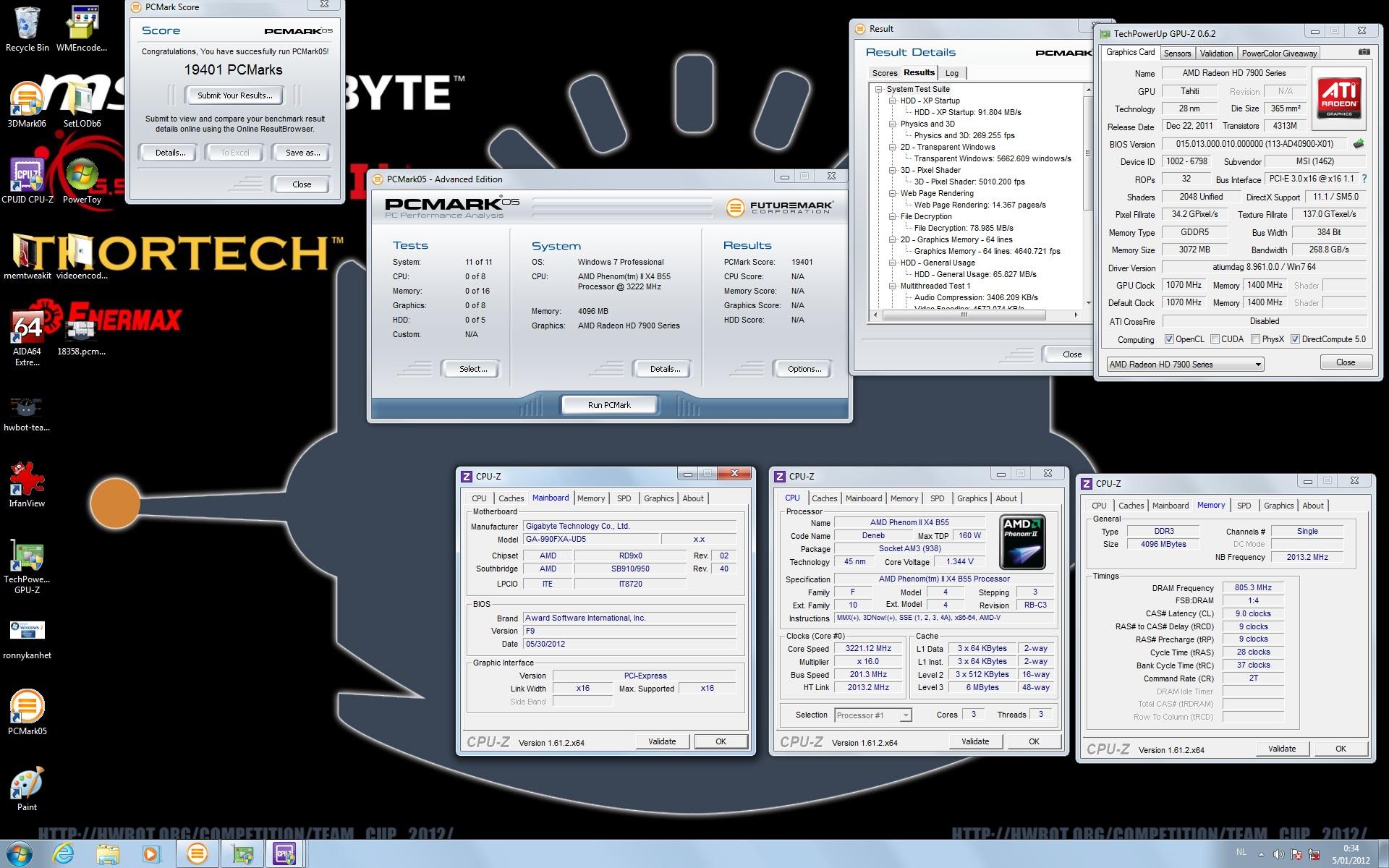Open the Processor #1 selection dropdown
Viewport: 1389px width, 868px height.
872,715
